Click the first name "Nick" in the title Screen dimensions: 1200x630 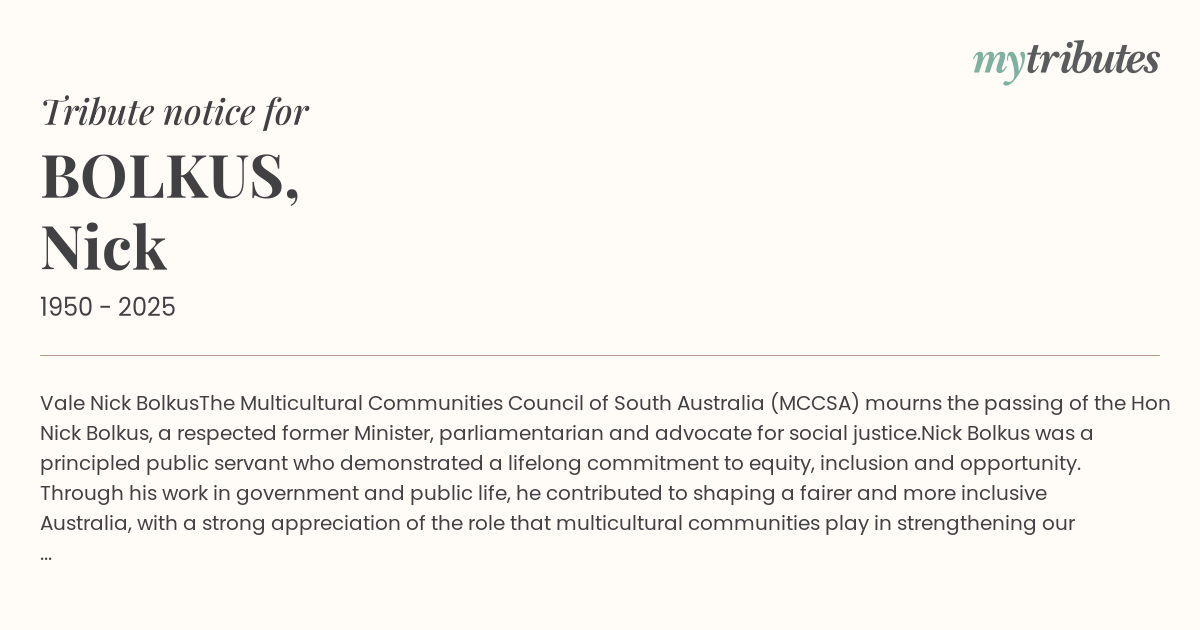(x=104, y=247)
